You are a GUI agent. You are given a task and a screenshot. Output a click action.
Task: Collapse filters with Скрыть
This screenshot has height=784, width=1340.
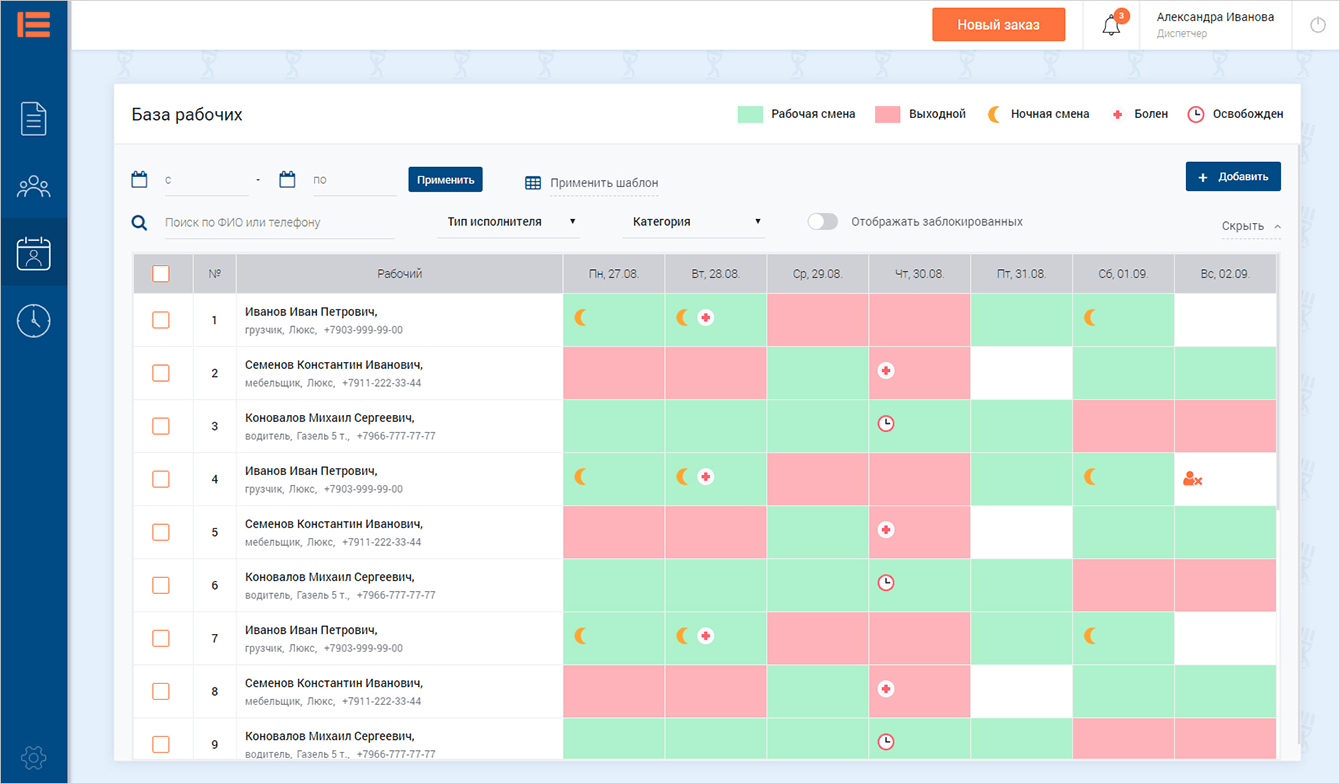(x=1250, y=226)
